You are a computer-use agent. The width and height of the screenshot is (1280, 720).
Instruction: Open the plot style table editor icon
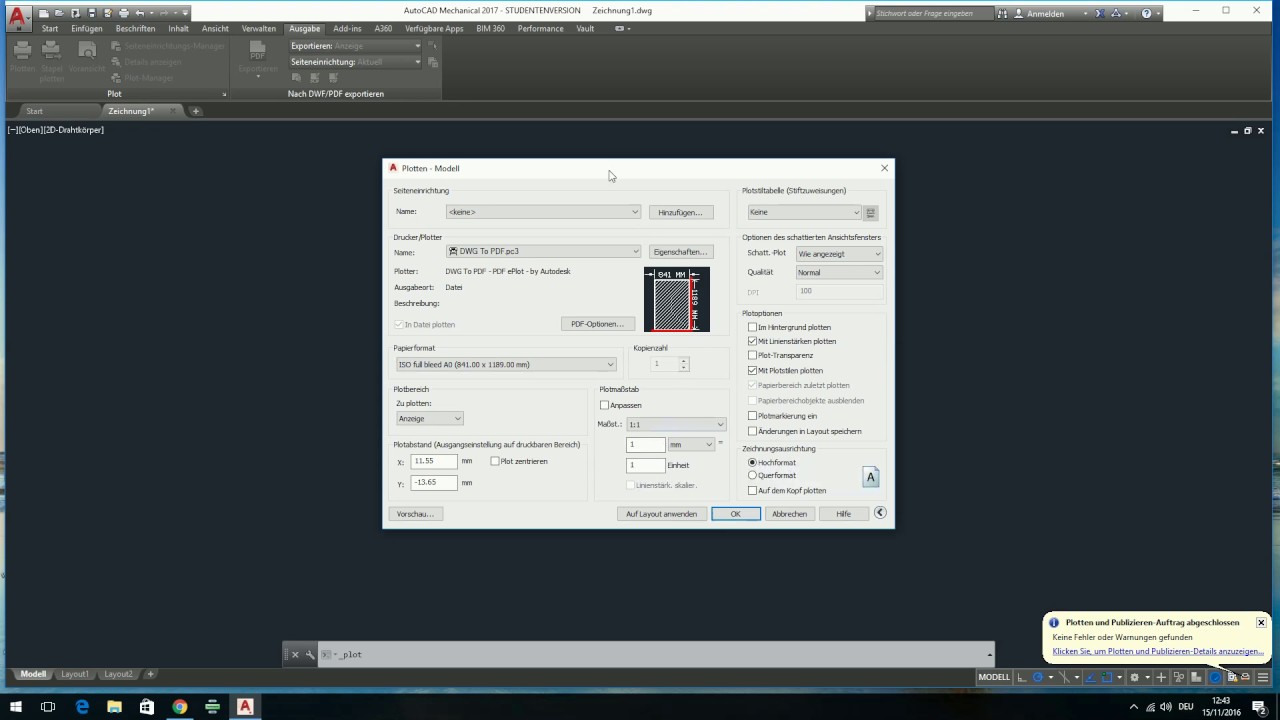click(871, 212)
